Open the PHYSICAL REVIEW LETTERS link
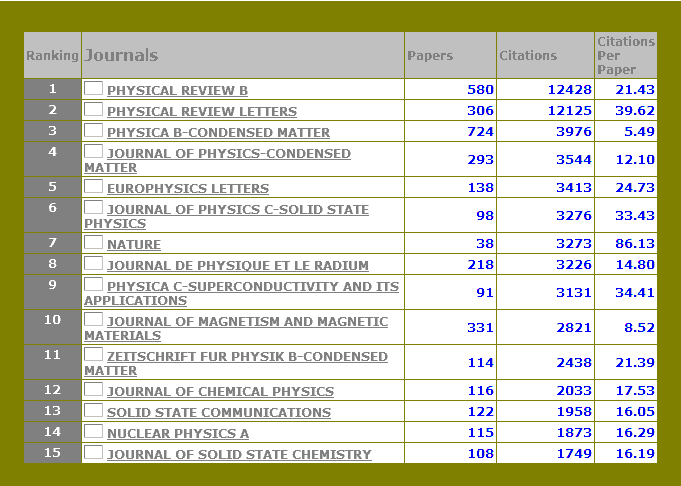681x486 pixels. pyautogui.click(x=202, y=111)
